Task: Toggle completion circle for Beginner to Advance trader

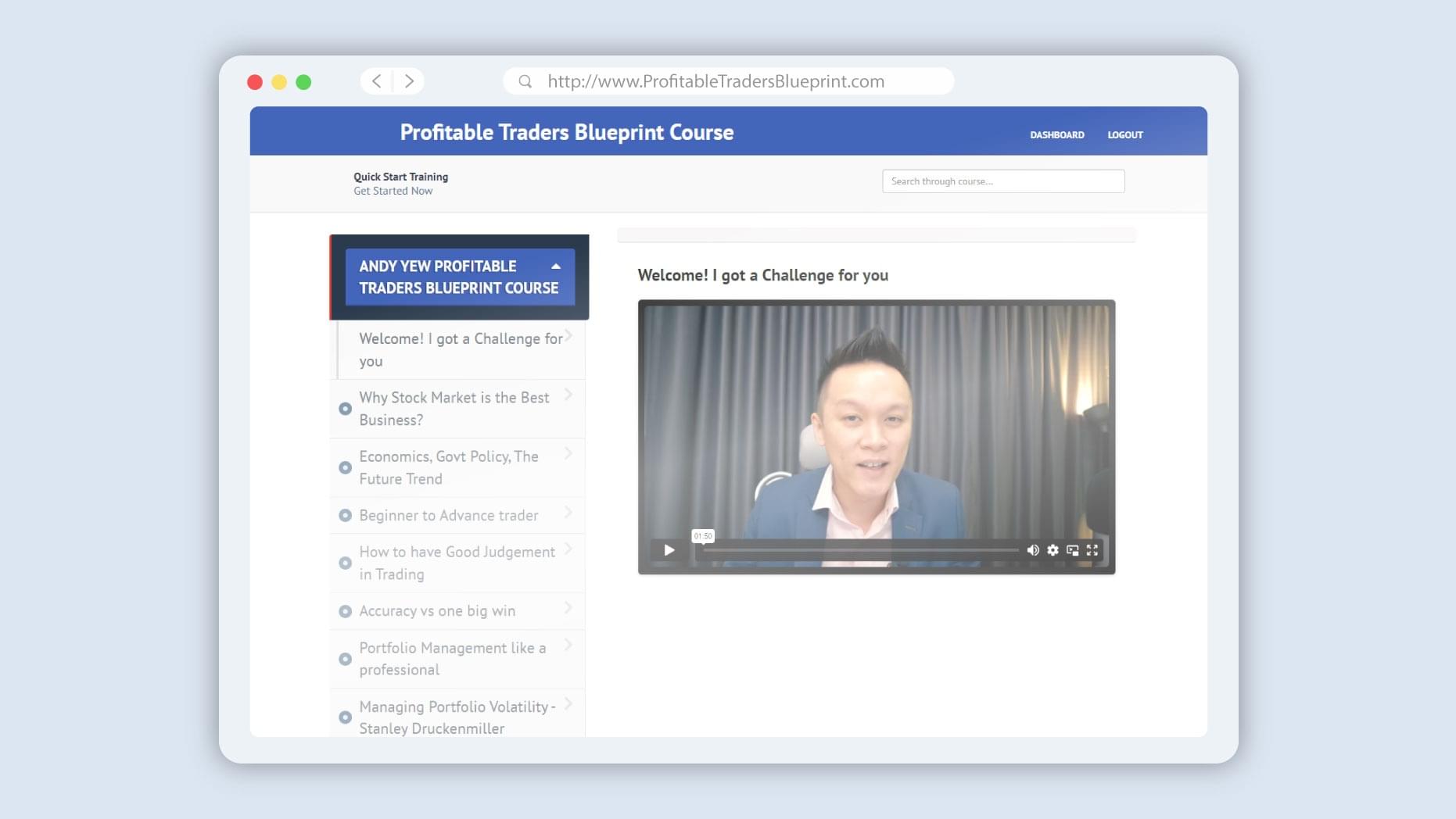Action: click(x=345, y=516)
